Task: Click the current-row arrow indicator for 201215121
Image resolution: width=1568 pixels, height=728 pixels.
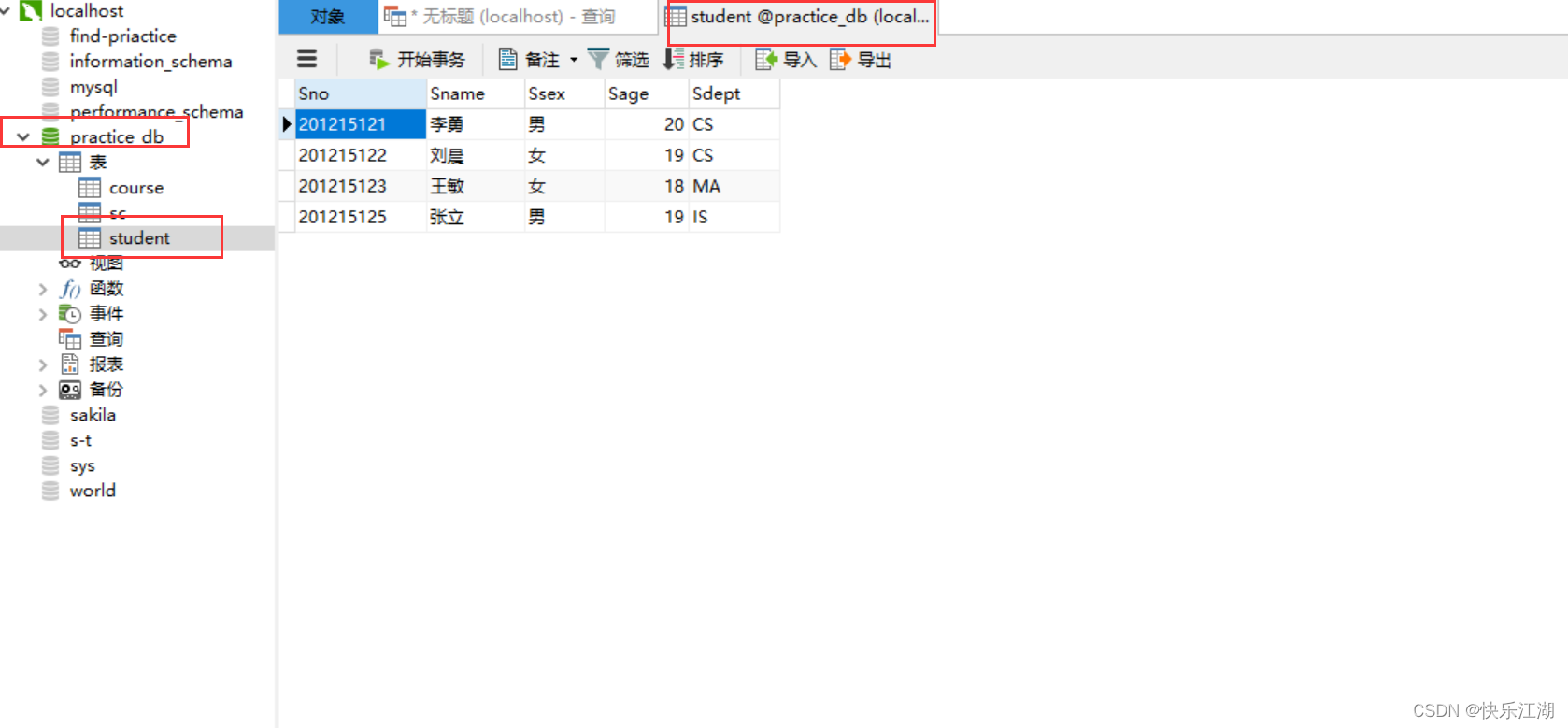Action: [287, 124]
